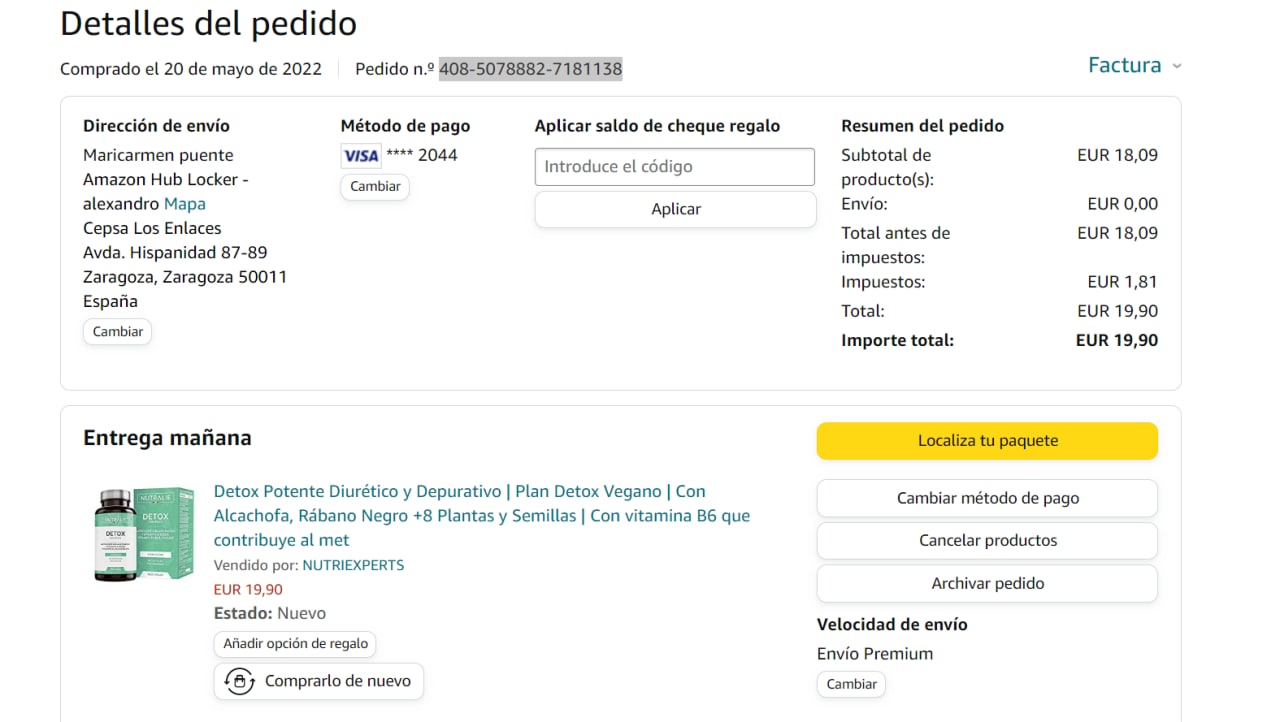Visit the NUTRIEXPERTS seller page
The width and height of the screenshot is (1280, 722).
point(353,565)
